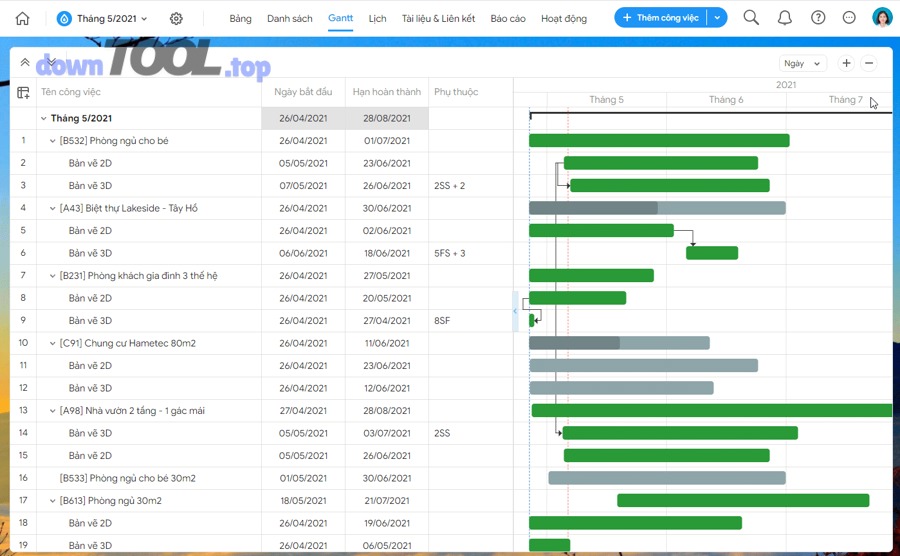The image size is (900, 556).
Task: Switch to the Bảng tab
Action: pyautogui.click(x=240, y=18)
